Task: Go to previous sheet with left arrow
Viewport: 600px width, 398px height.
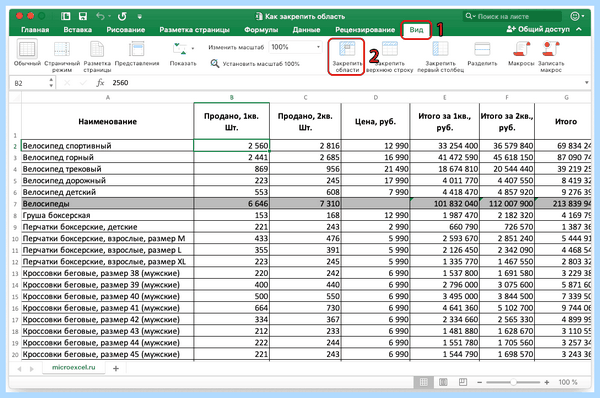Action: 19,369
